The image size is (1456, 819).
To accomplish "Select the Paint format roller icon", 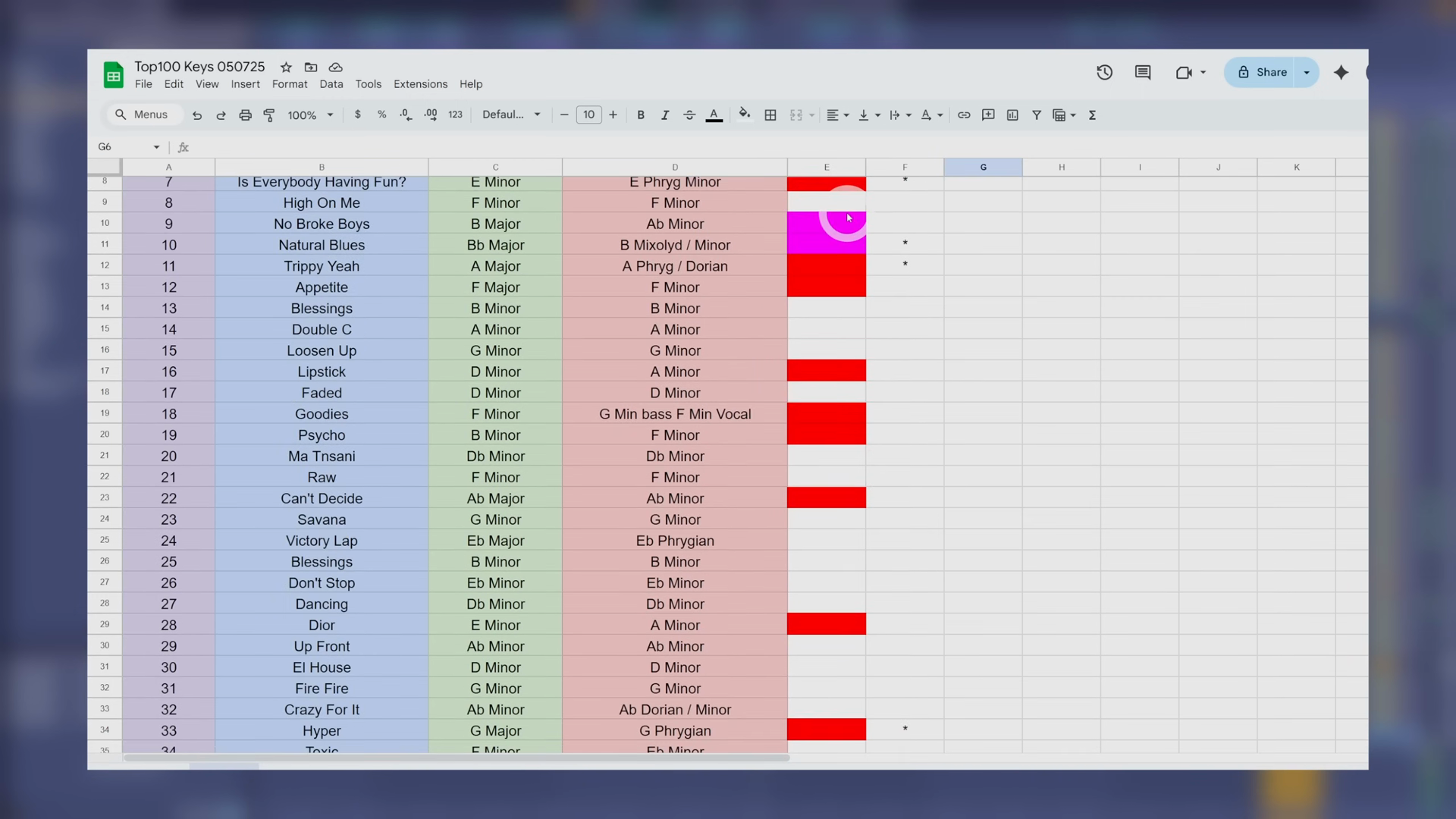I will (269, 115).
